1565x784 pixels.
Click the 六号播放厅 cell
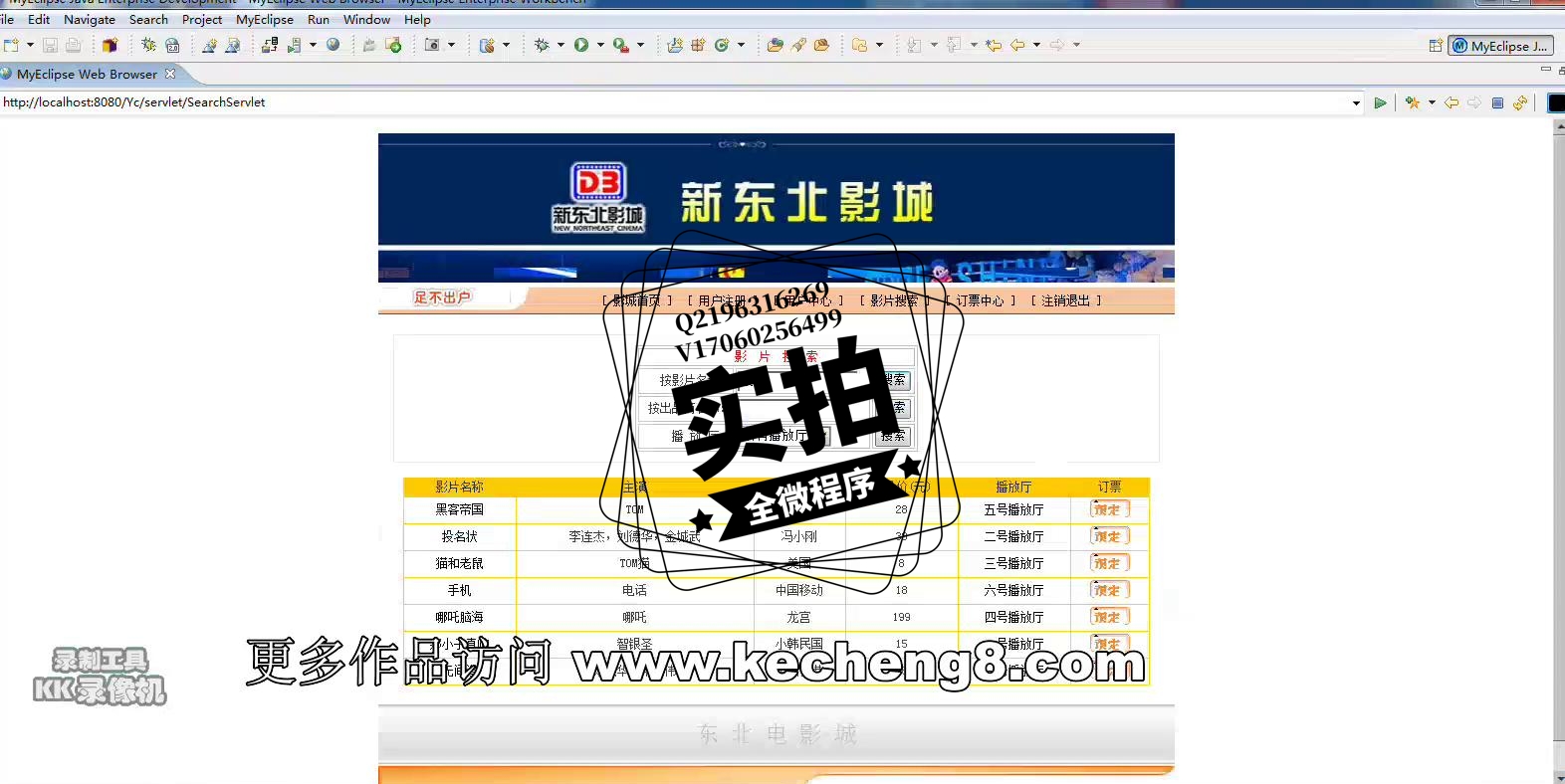point(1013,590)
